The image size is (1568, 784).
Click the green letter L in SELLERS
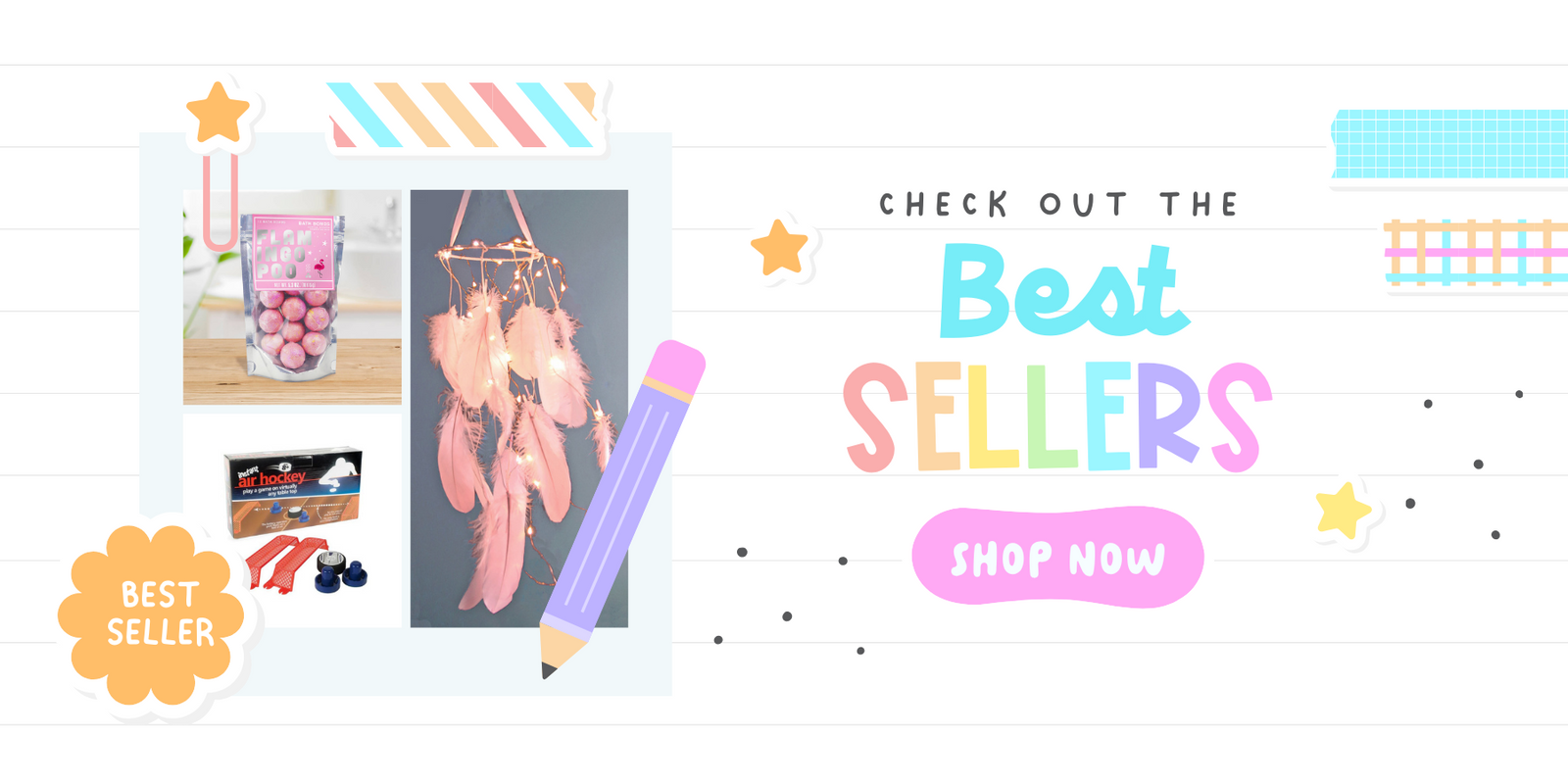1051,416
